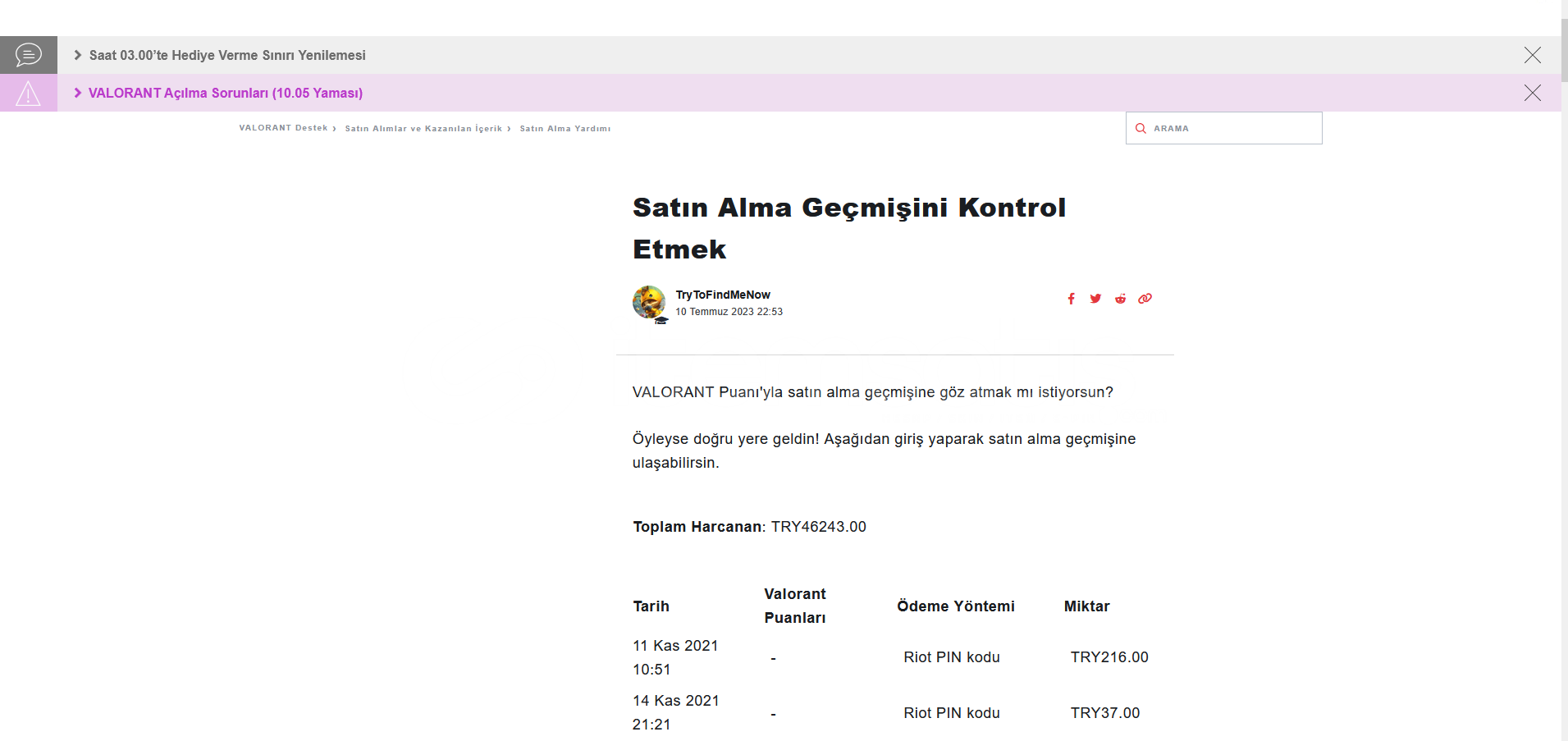
Task: Click the Tarih column header
Action: [x=651, y=606]
